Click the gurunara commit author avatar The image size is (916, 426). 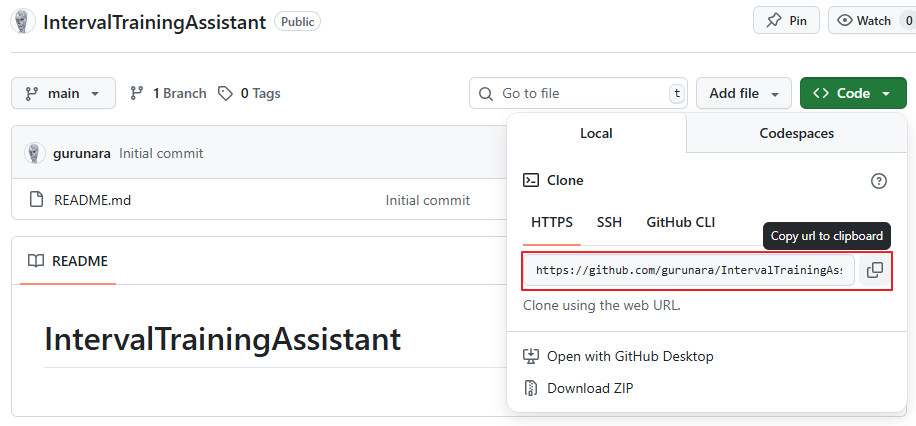pyautogui.click(x=34, y=153)
